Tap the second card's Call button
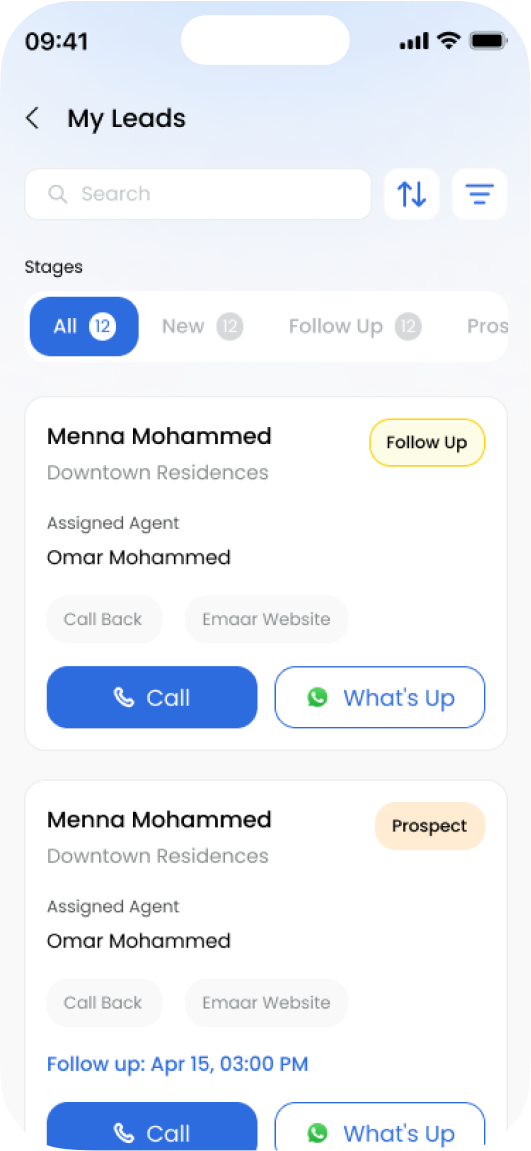The height and width of the screenshot is (1151, 531). (x=152, y=1126)
